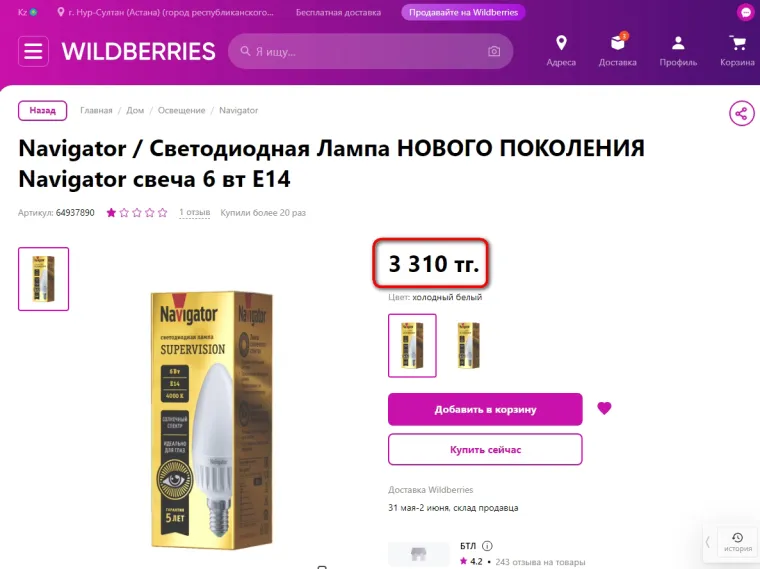Image resolution: width=760 pixels, height=569 pixels.
Task: Open the chat bubble icon
Action: click(745, 12)
